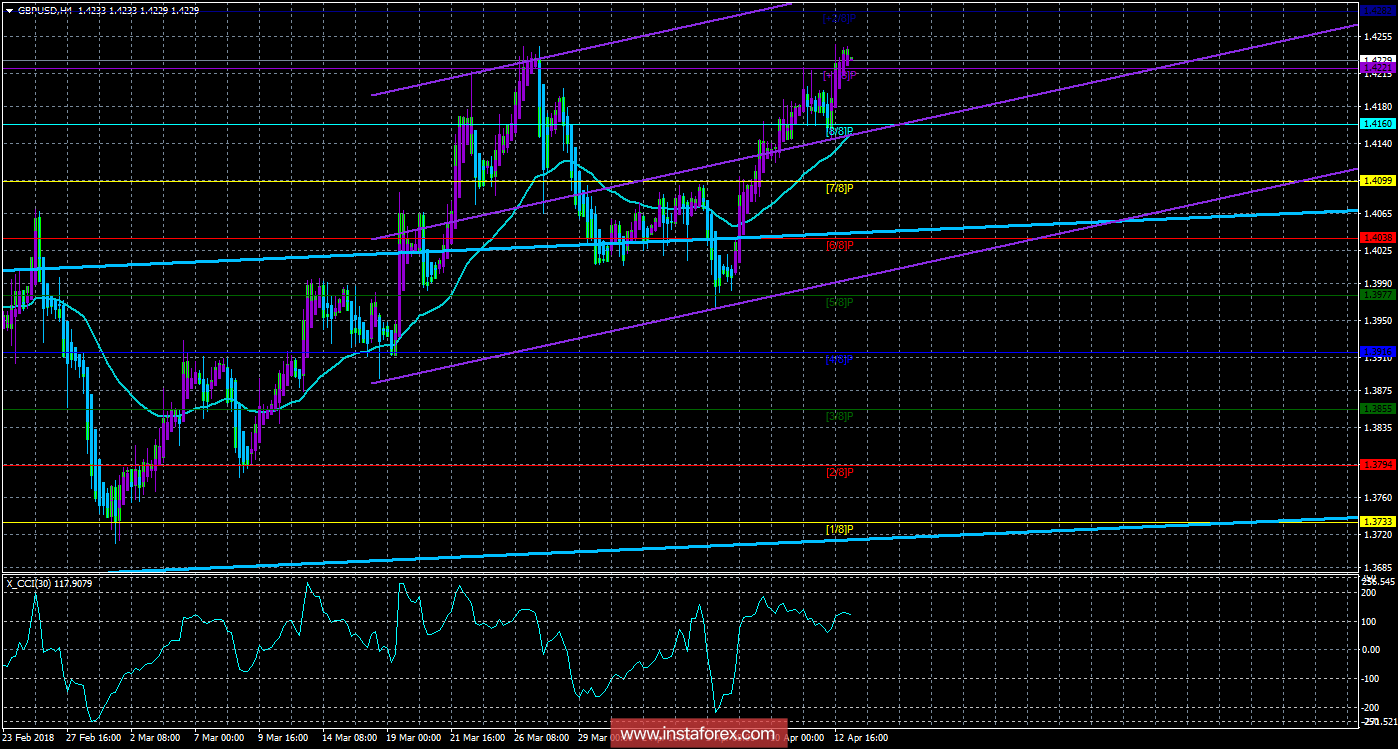Click the purple 1.4221 price level tag
This screenshot has width=1398, height=749.
[x=1377, y=69]
